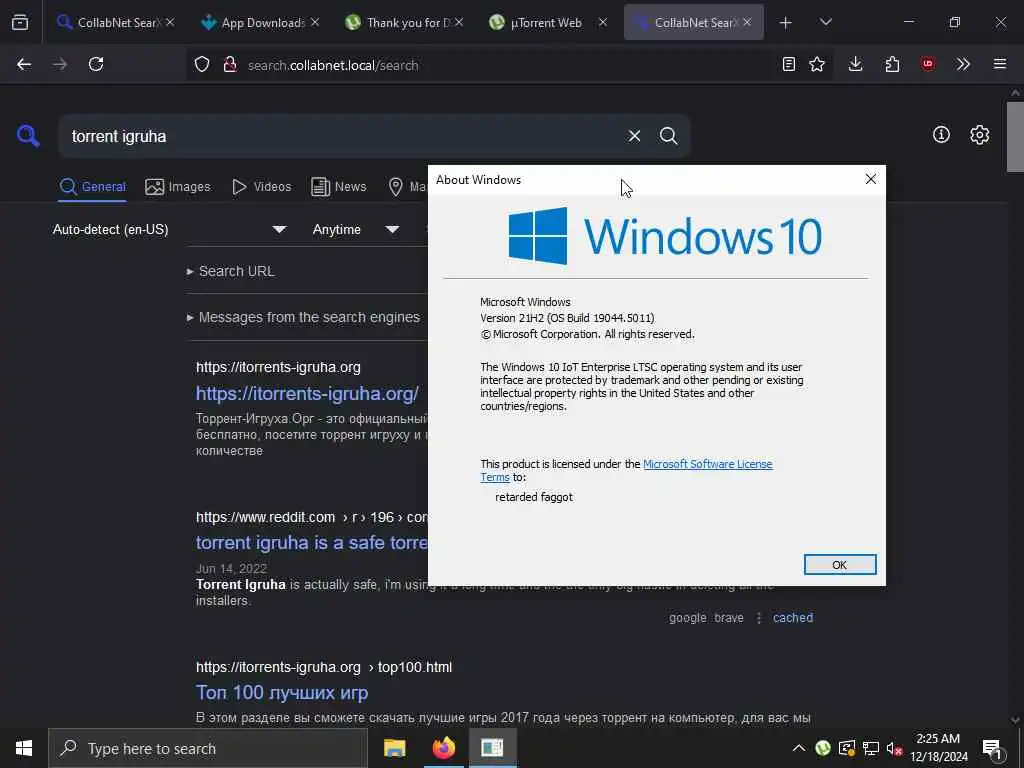Open the Windows Start menu
This screenshot has width=1024, height=768.
24,748
